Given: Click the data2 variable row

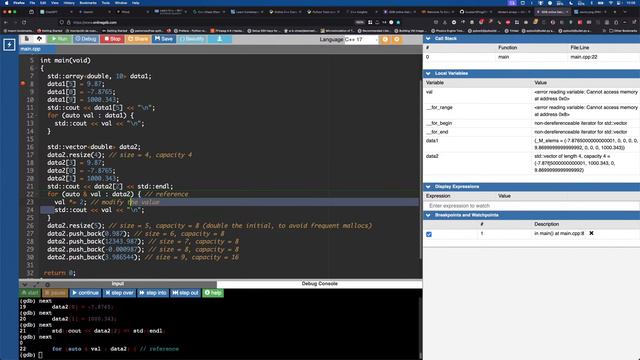Looking at the screenshot, I should click(x=531, y=163).
